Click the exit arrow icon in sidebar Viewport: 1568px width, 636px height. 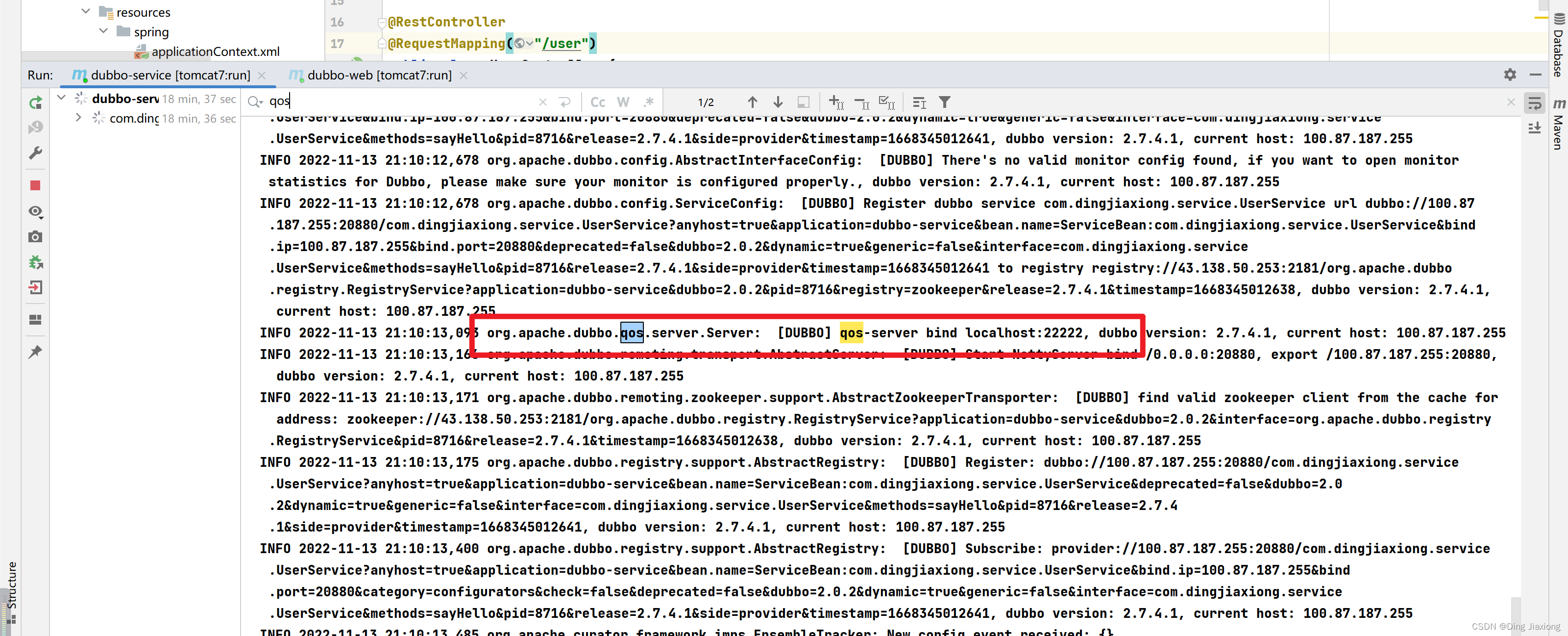(x=35, y=287)
